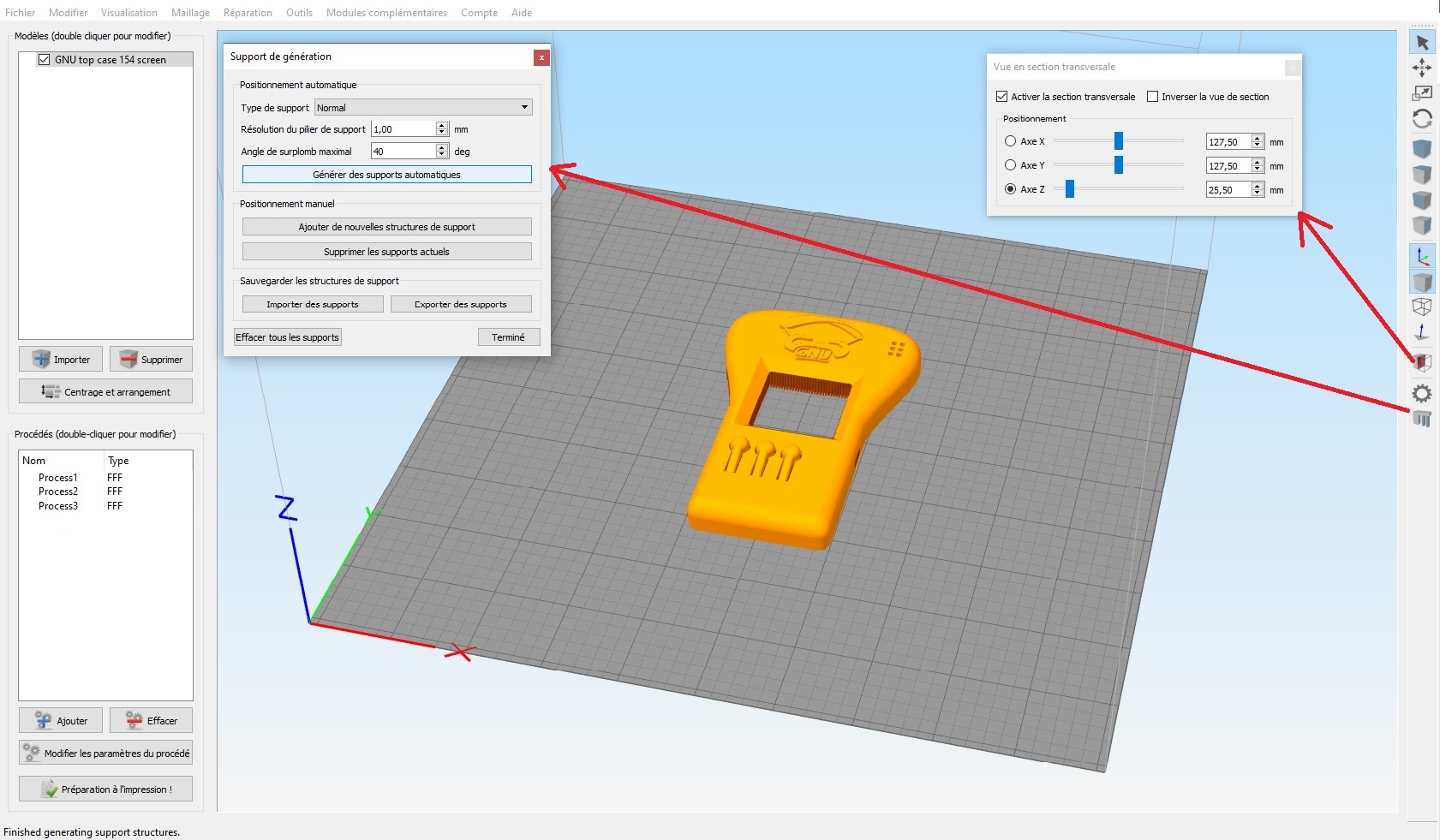Open the Aide menu
This screenshot has height=840, width=1440.
(x=522, y=13)
